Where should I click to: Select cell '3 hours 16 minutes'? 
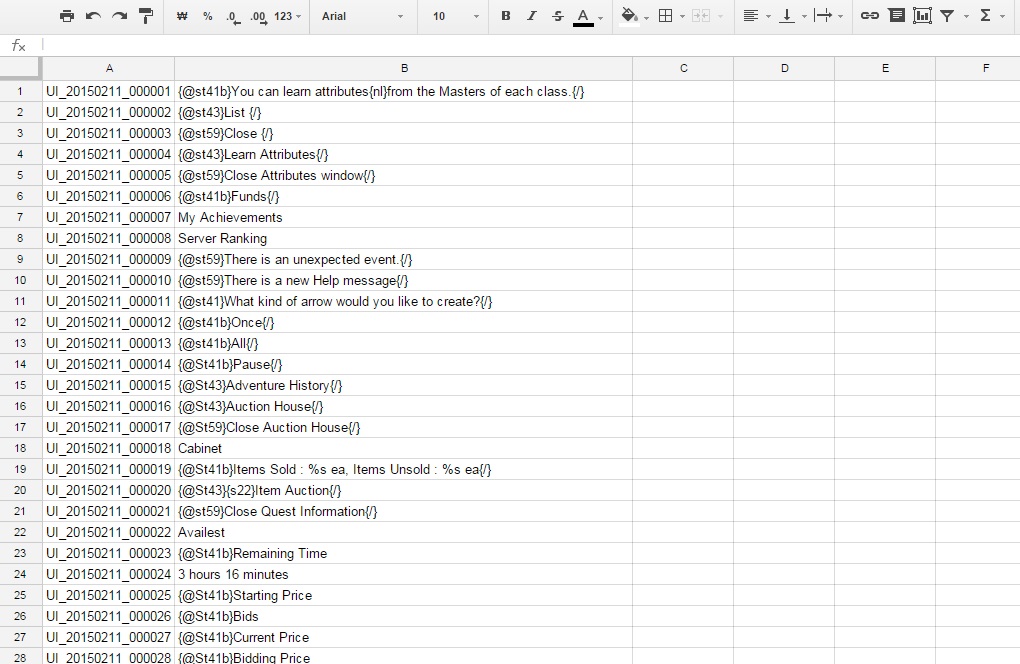(x=404, y=574)
